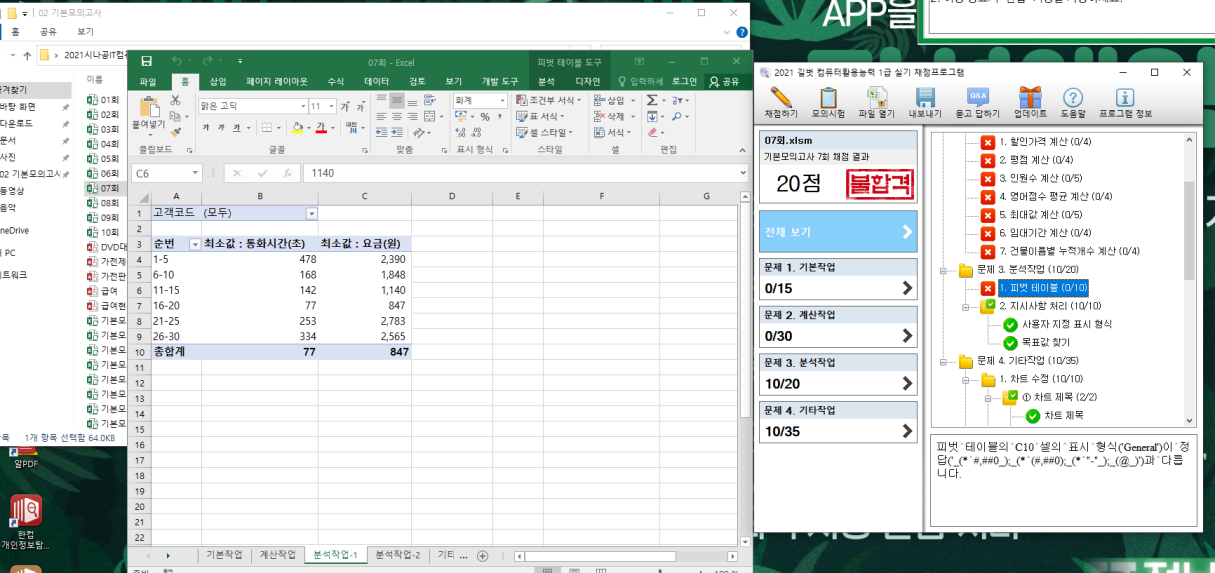The width and height of the screenshot is (1215, 573).
Task: Click the format painter brush icon
Action: click(176, 132)
